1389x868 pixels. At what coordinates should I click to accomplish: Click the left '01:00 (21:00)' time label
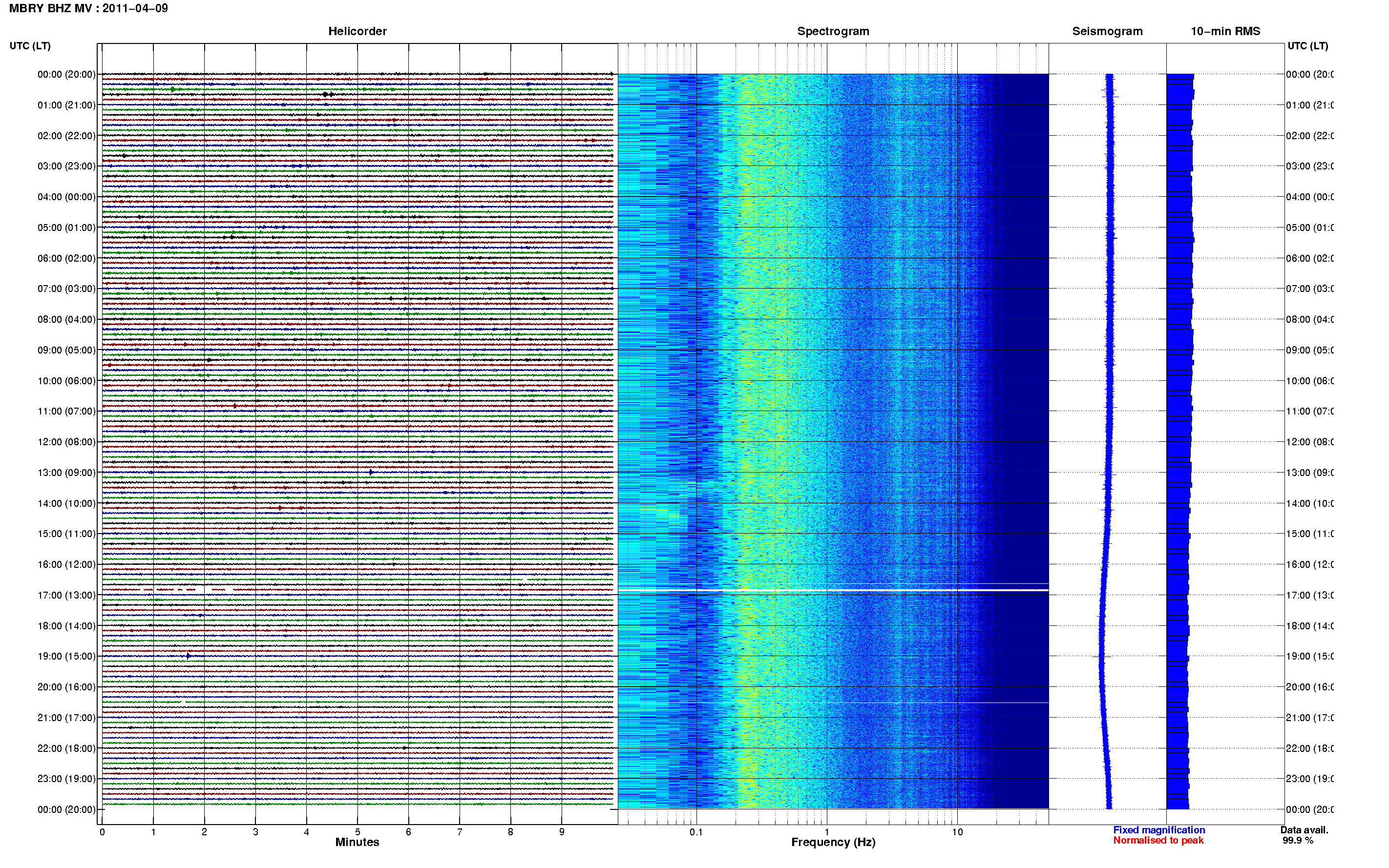66,105
